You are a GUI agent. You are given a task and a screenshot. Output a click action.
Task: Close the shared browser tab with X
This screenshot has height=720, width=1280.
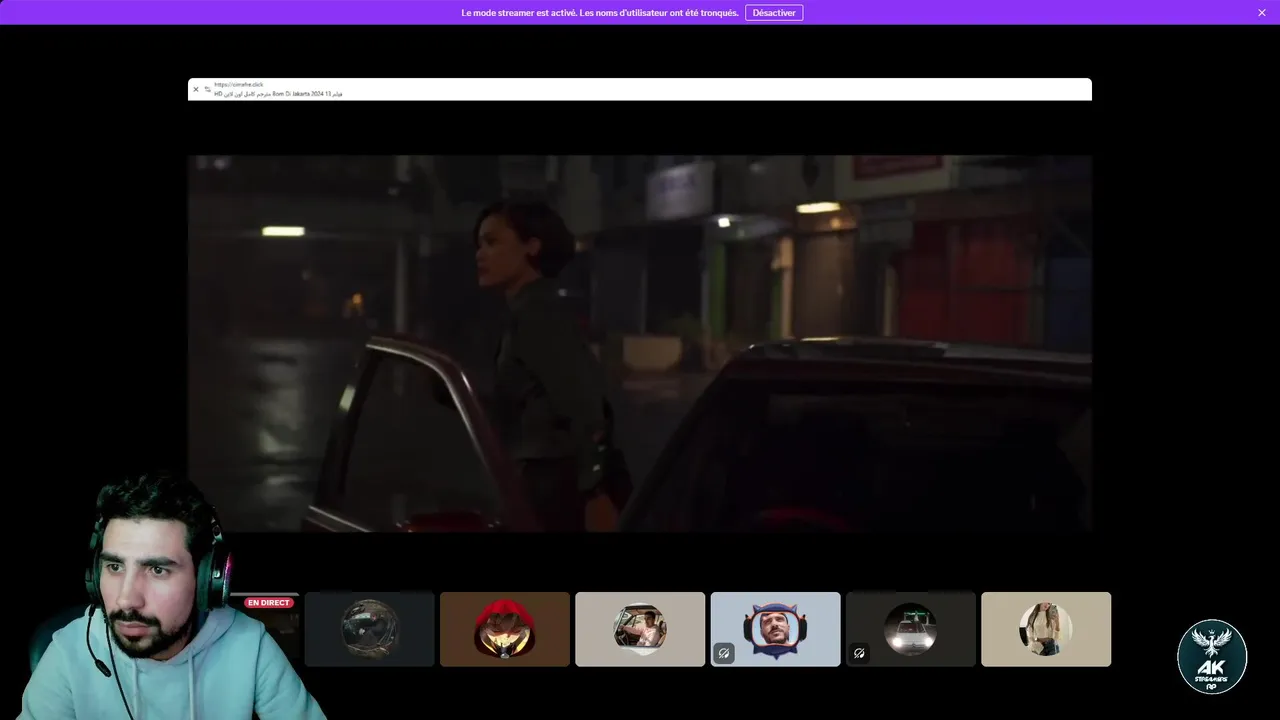(x=196, y=89)
